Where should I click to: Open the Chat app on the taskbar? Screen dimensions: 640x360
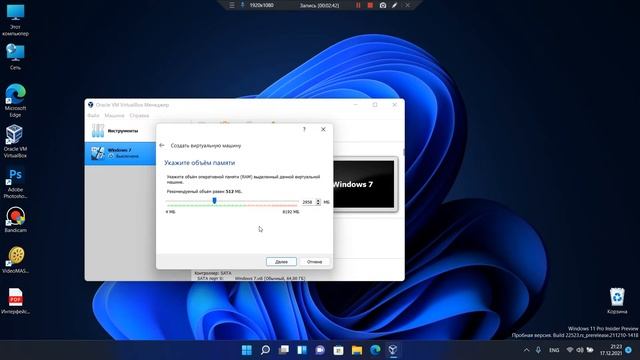click(x=320, y=350)
